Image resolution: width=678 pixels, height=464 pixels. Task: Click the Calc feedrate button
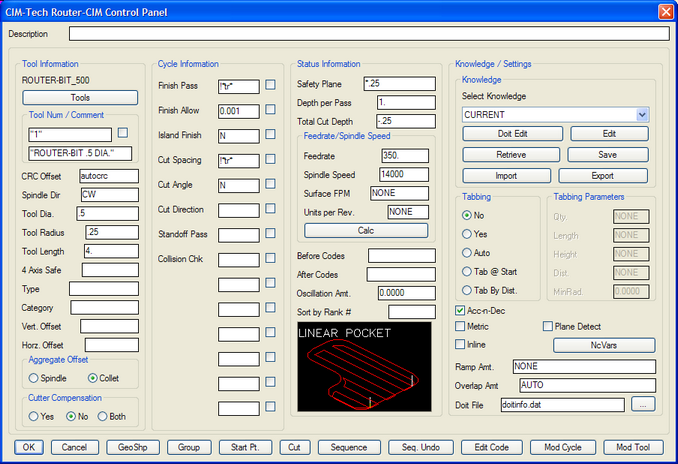point(366,230)
